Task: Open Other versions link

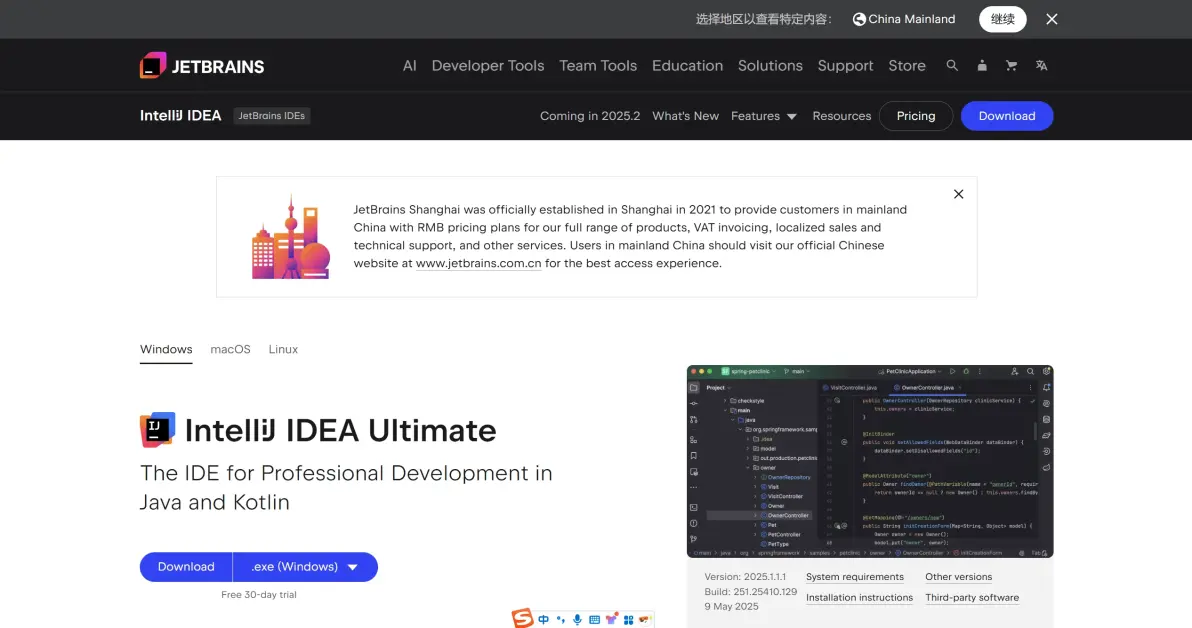Action: coord(958,576)
